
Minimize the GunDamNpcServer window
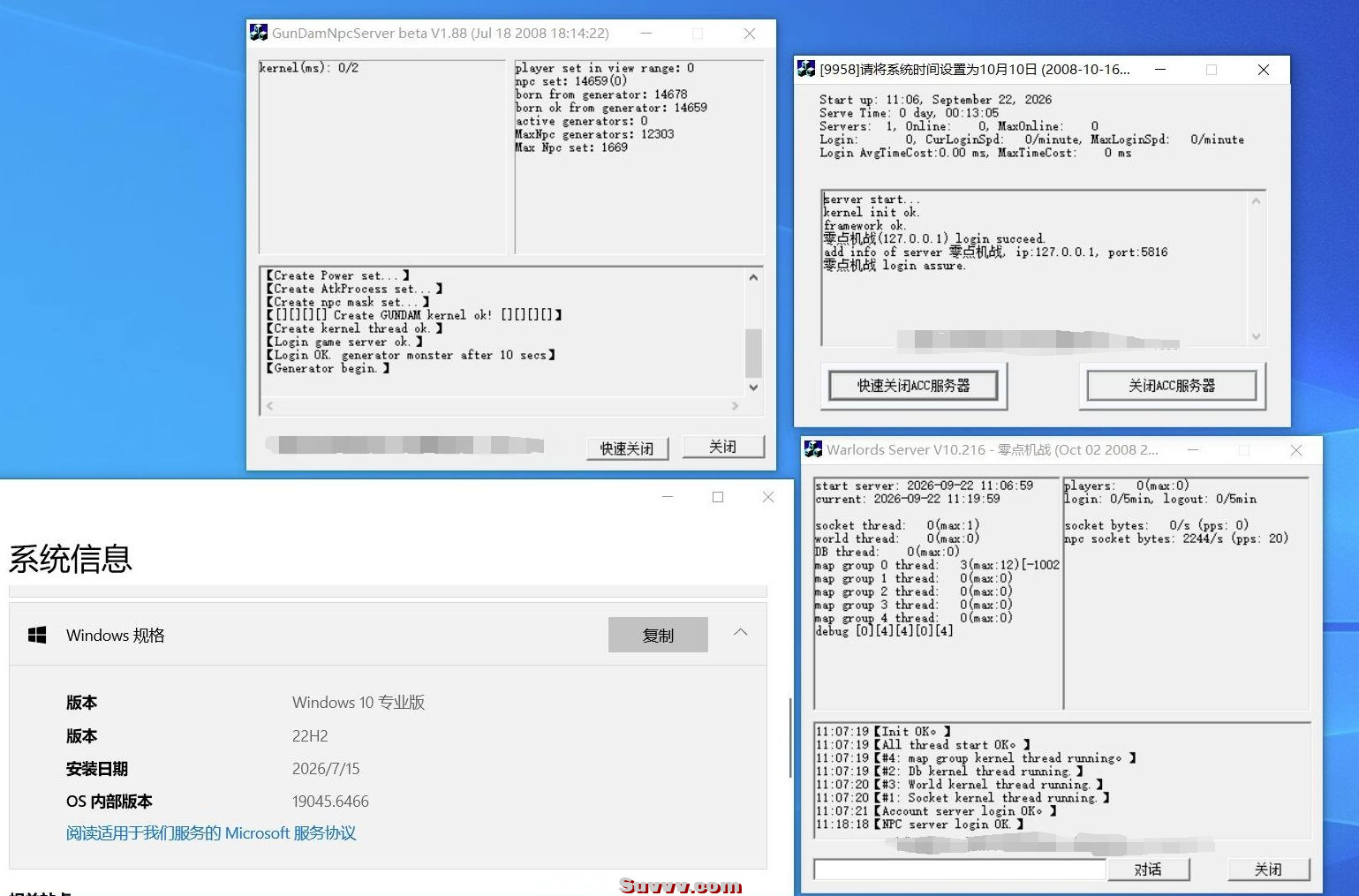point(646,34)
